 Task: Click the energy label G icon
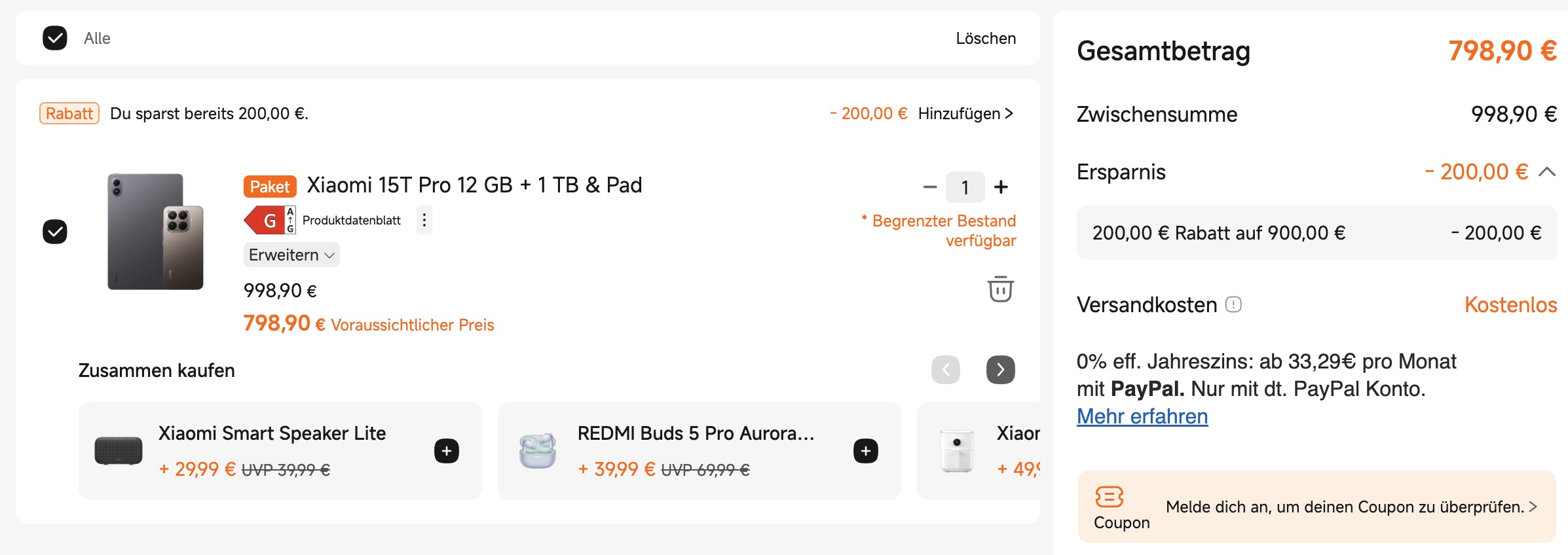(x=269, y=221)
